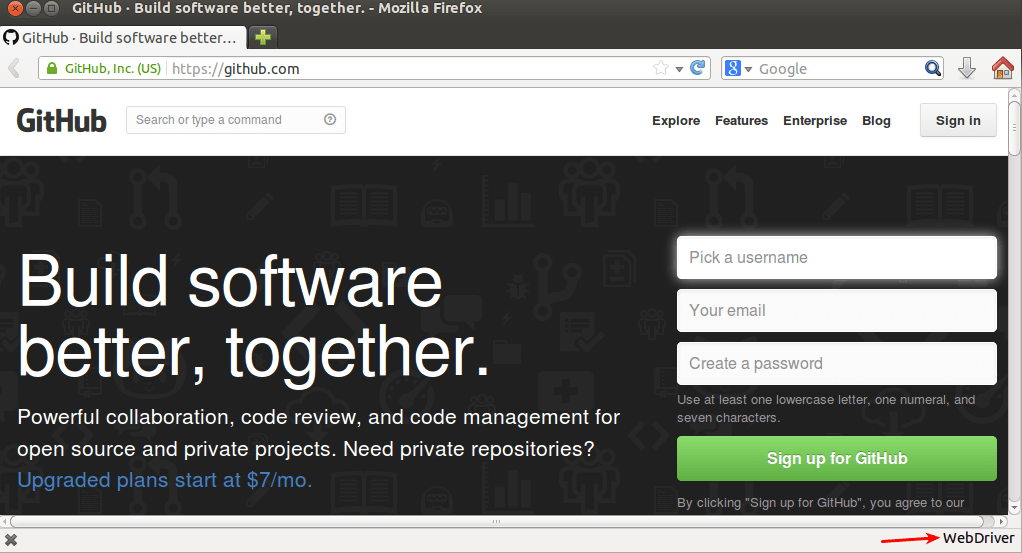Open the Features navigation link
The height and width of the screenshot is (553, 1022).
[x=741, y=121]
